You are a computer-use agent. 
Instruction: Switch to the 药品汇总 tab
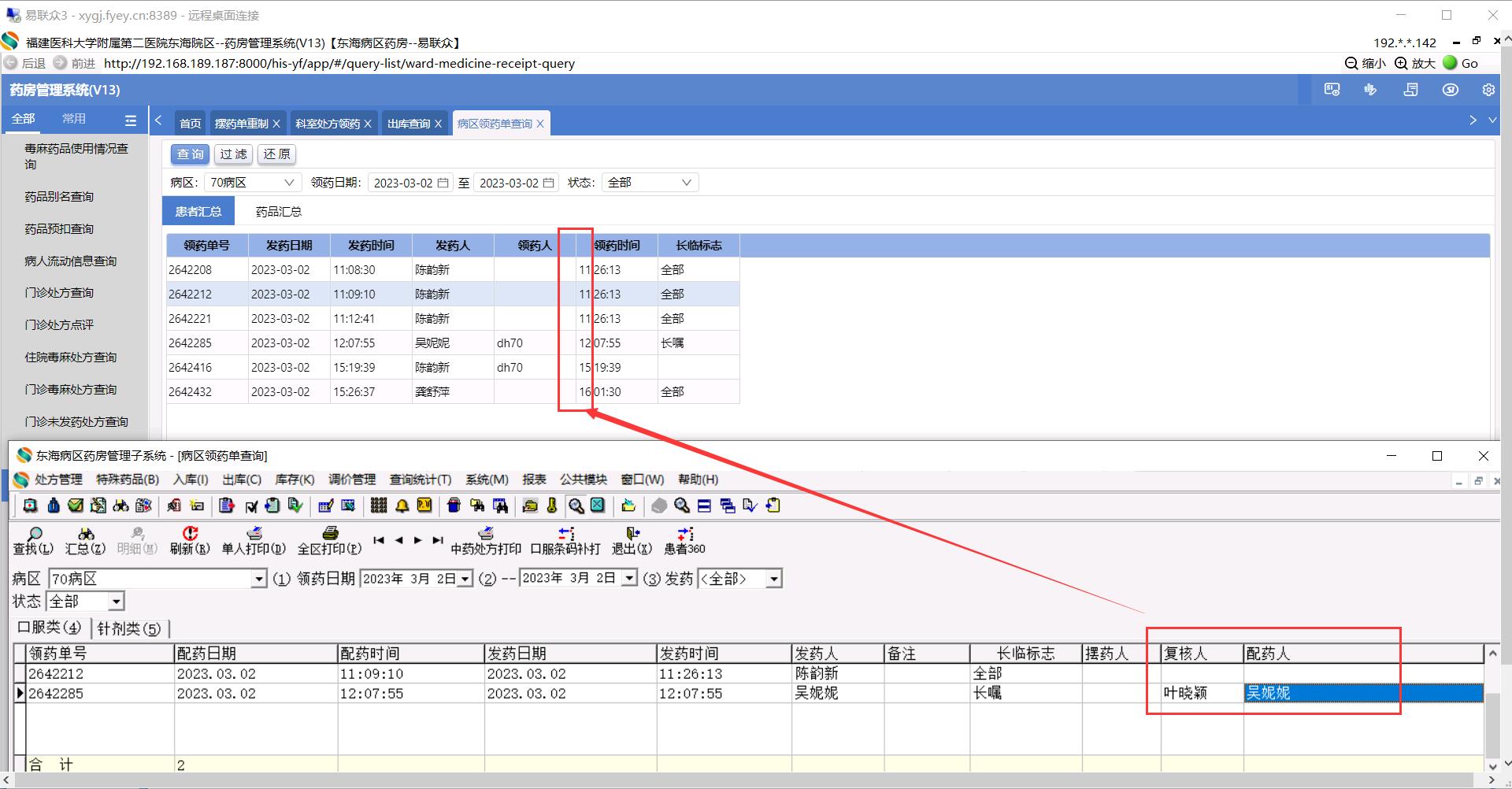(x=278, y=212)
